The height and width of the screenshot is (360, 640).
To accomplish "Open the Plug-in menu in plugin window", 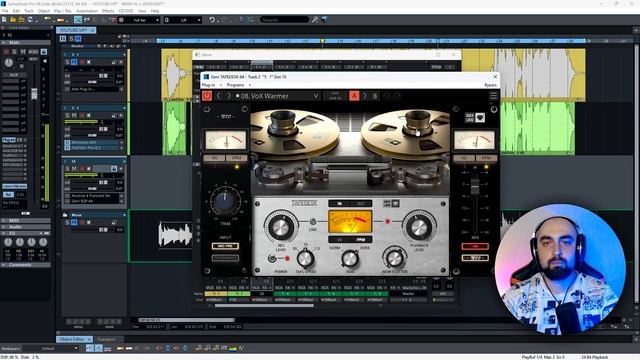I will [209, 85].
